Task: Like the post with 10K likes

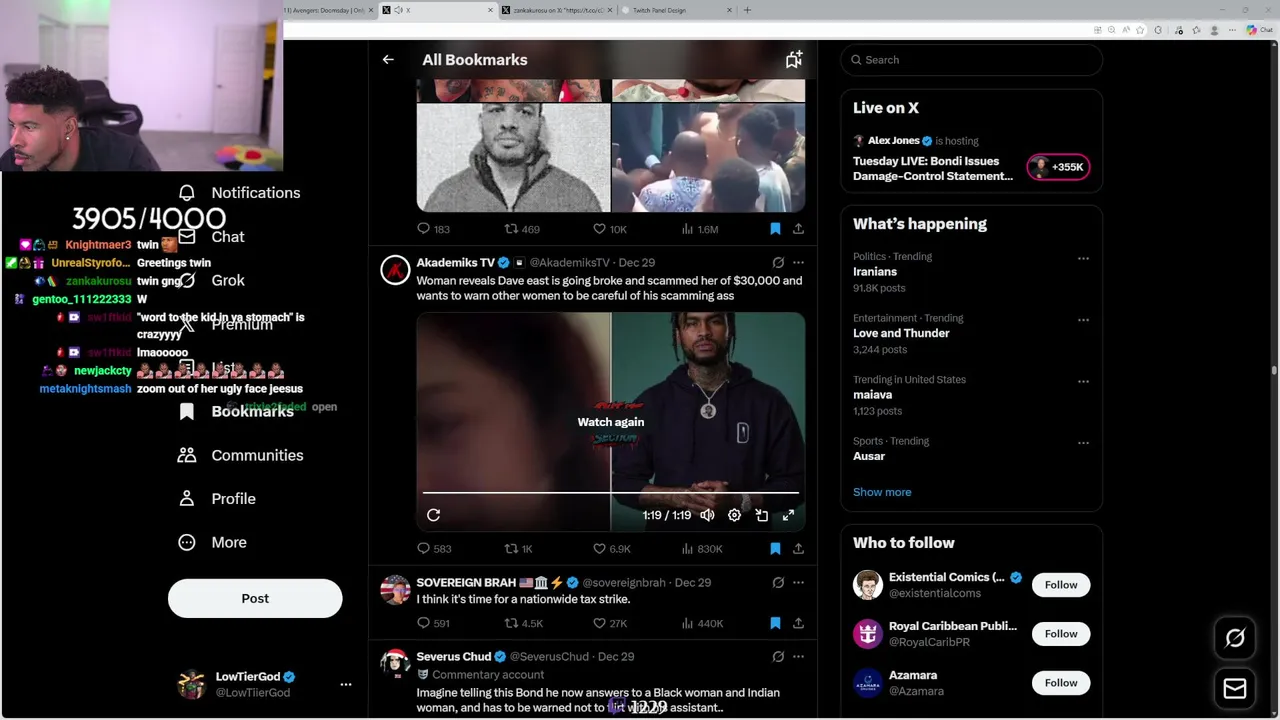Action: click(x=610, y=229)
